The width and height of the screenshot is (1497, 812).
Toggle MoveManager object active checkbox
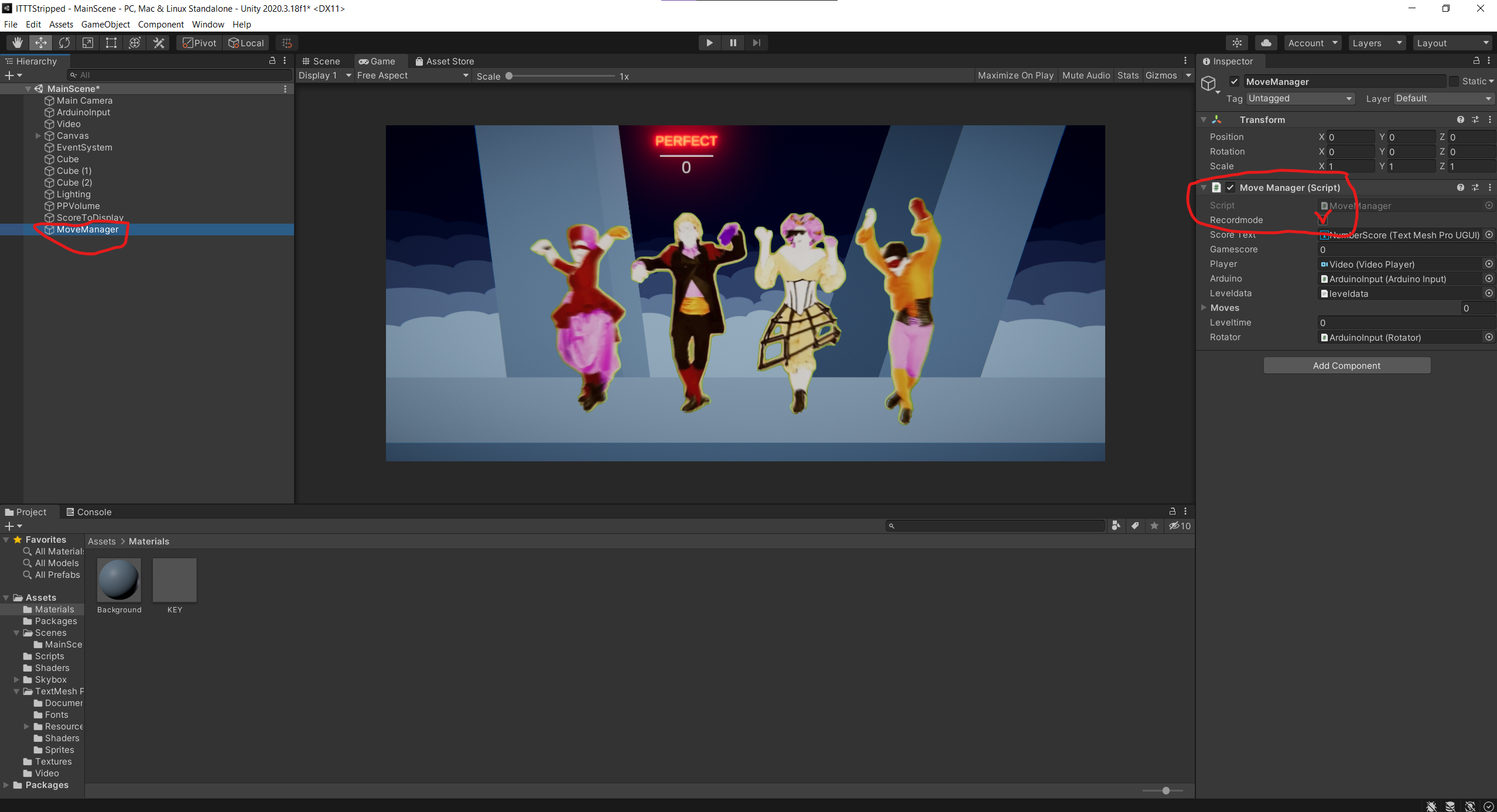click(x=1234, y=81)
